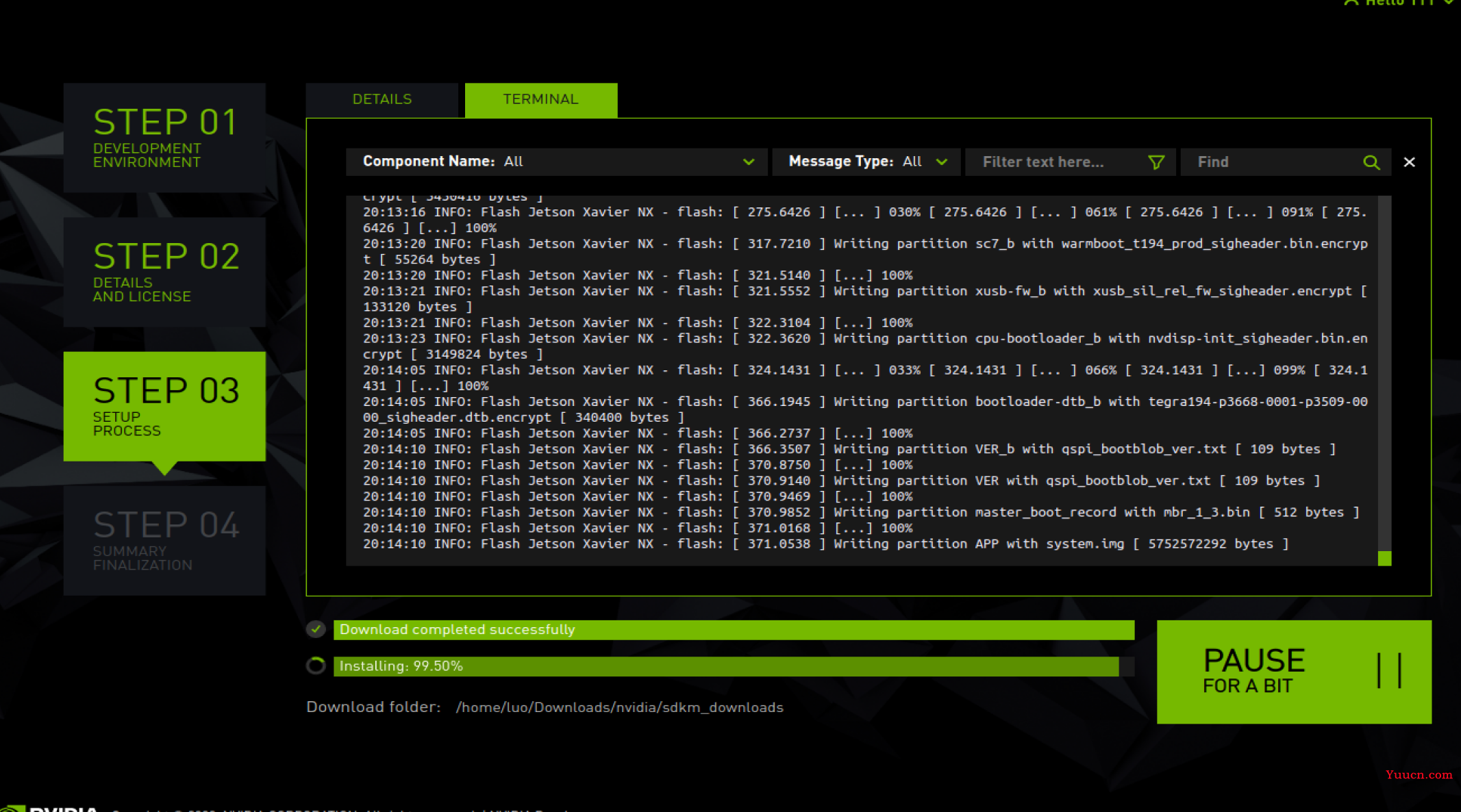
Task: Open STEP 04 Summary Finalization
Action: (x=164, y=540)
